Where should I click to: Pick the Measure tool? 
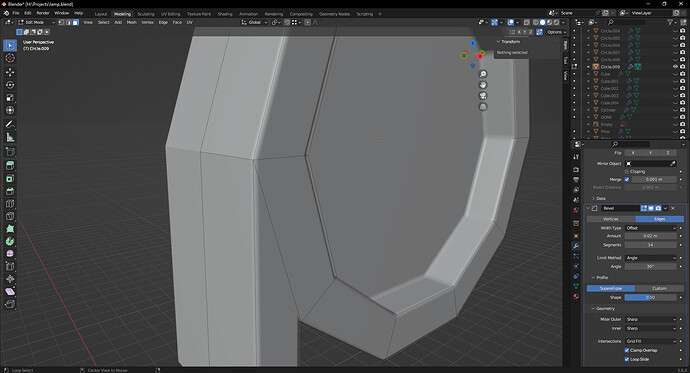pyautogui.click(x=10, y=138)
